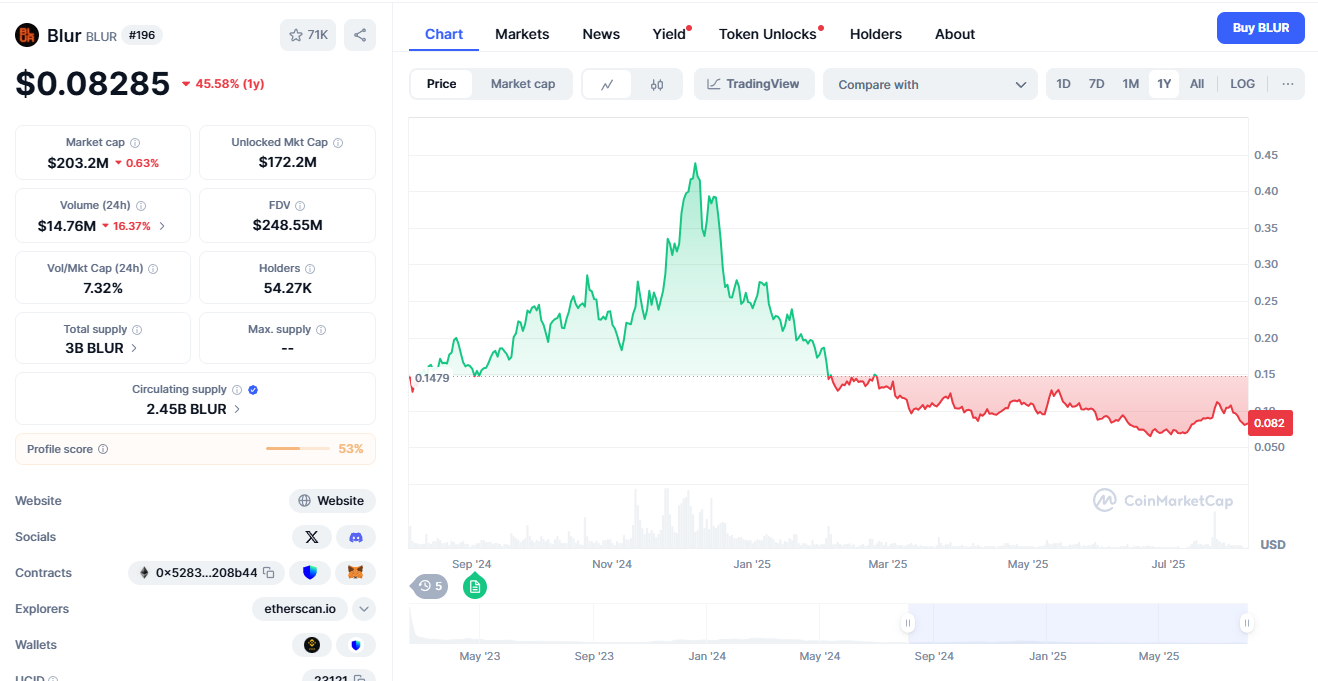The image size is (1318, 681).
Task: Expand Volume (24h) details chevron
Action: 162,226
